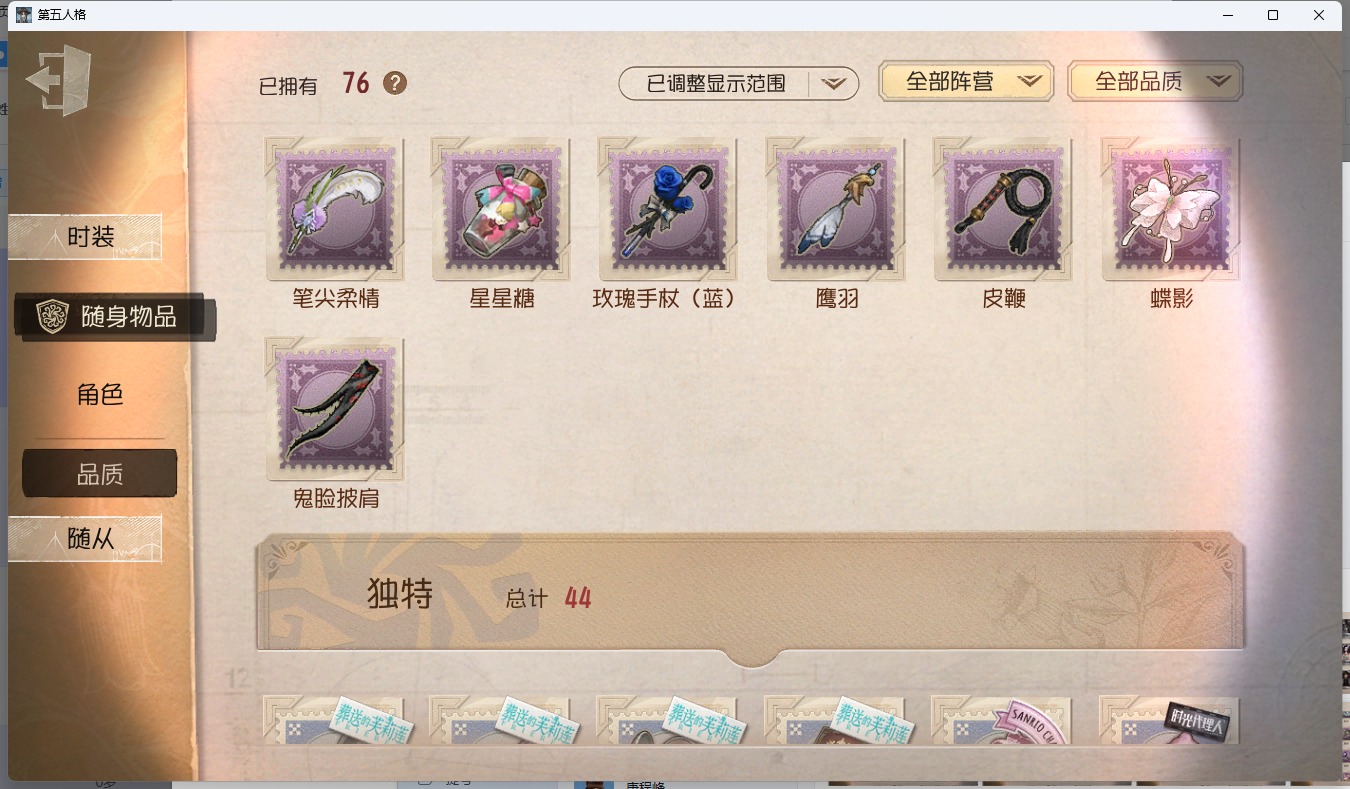Open the 全部品质 quality filter
Image resolution: width=1350 pixels, height=789 pixels.
(x=1156, y=82)
